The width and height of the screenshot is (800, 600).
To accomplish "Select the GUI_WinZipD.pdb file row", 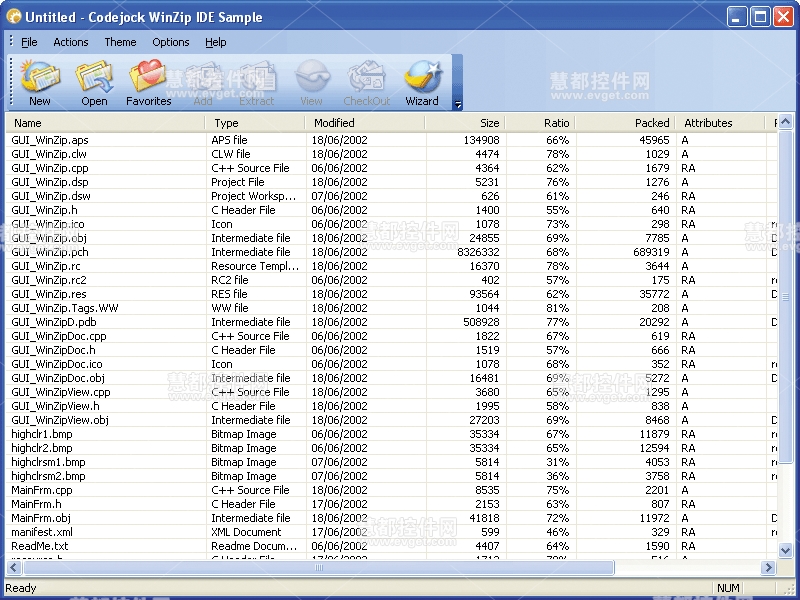I will [x=392, y=322].
